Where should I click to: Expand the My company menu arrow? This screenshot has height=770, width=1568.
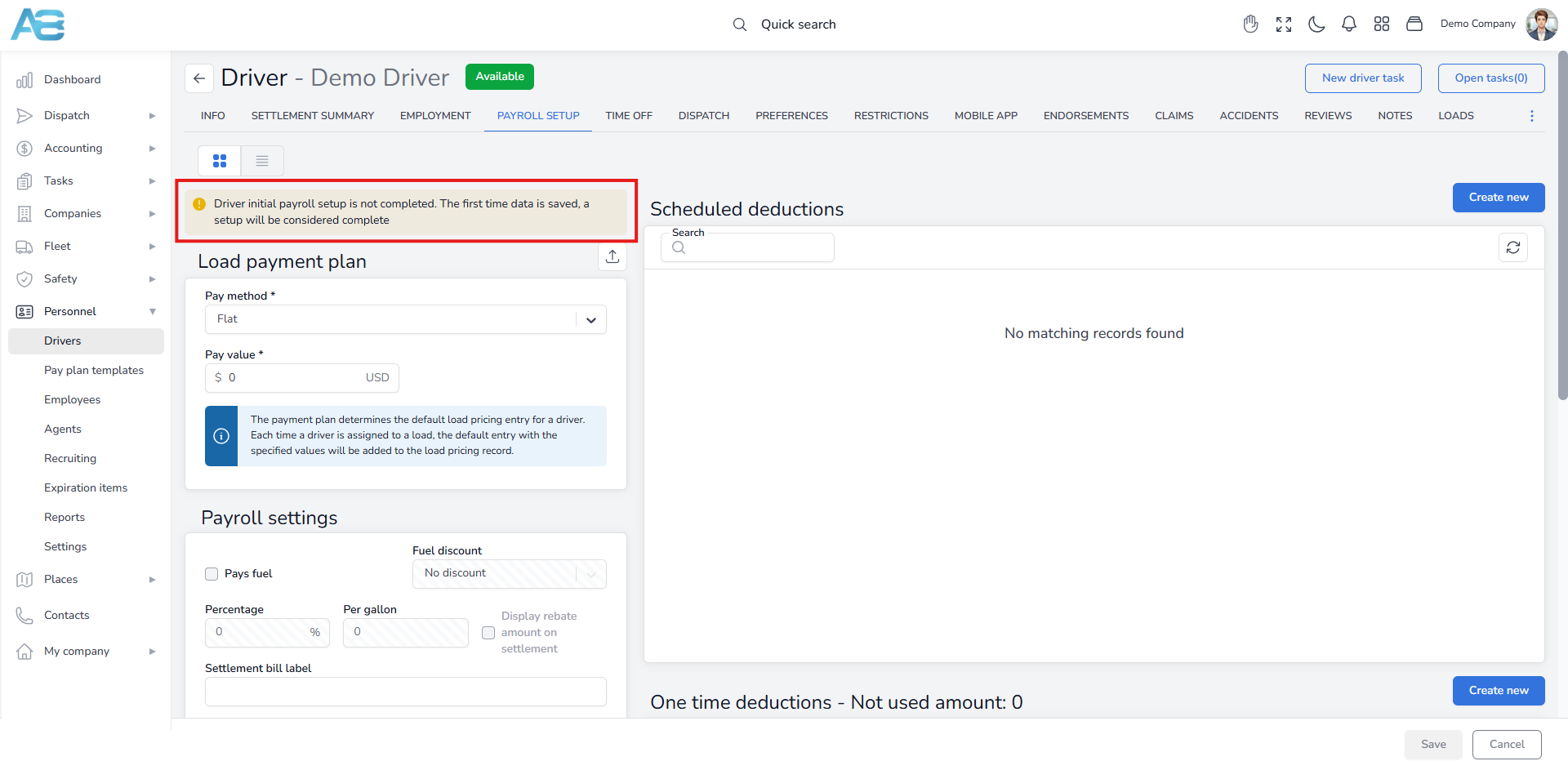pos(152,652)
